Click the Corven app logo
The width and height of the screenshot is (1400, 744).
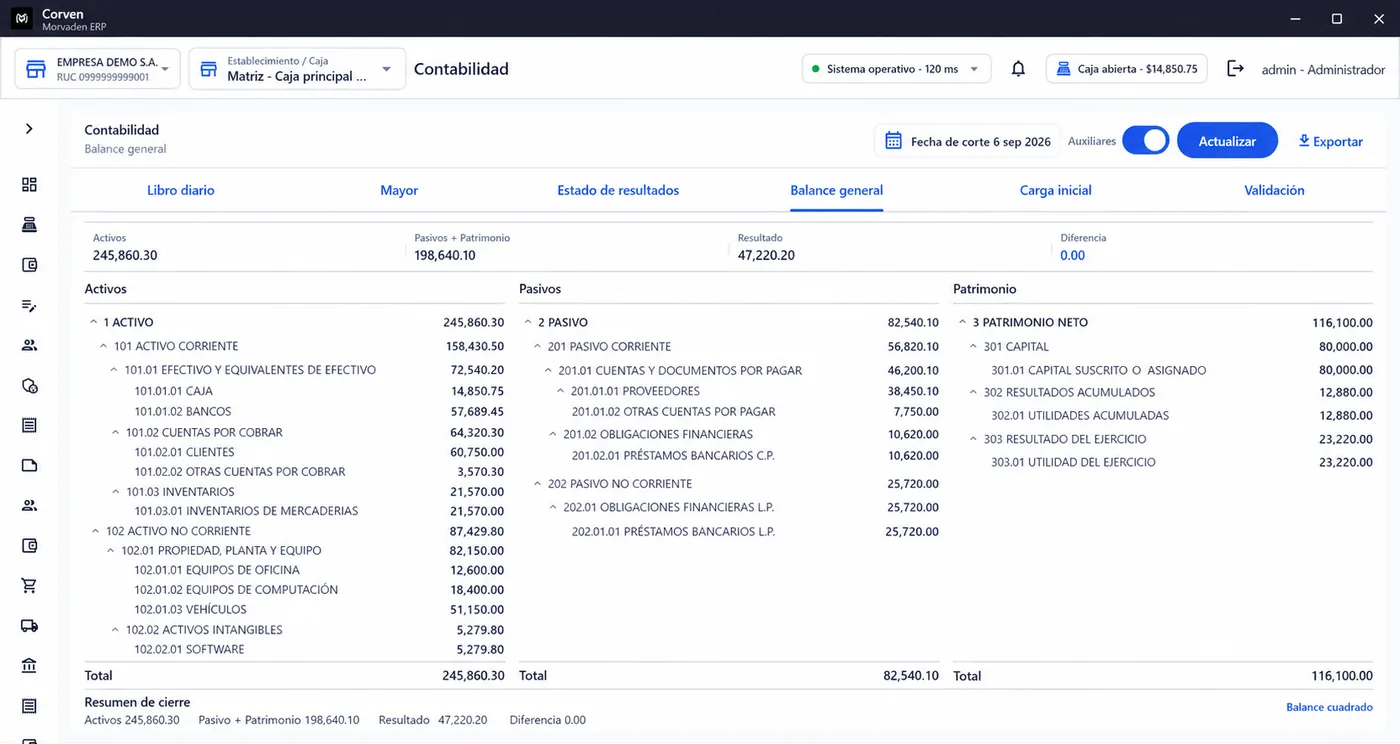click(x=21, y=19)
